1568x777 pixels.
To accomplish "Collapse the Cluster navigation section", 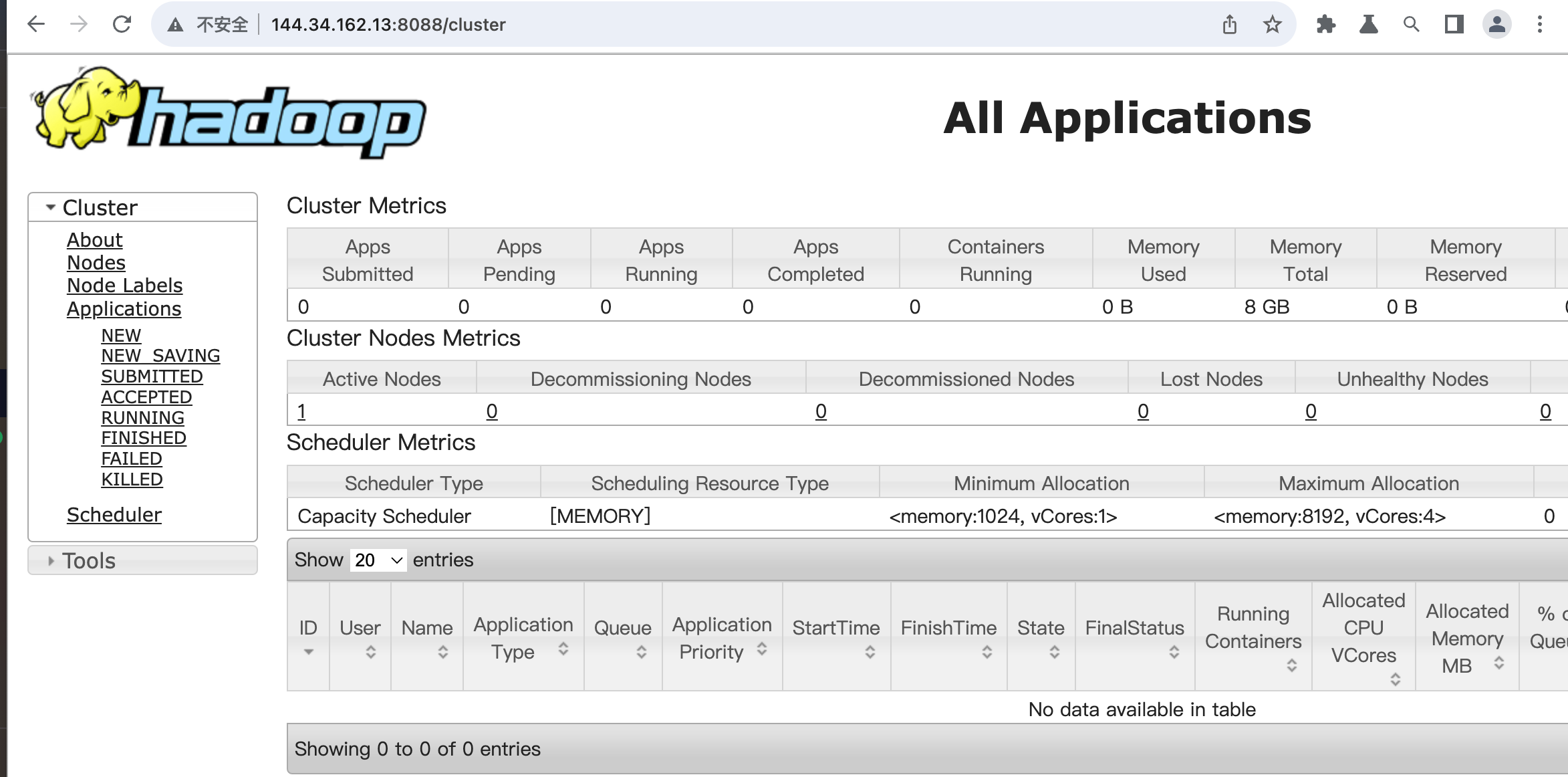I will 49,207.
